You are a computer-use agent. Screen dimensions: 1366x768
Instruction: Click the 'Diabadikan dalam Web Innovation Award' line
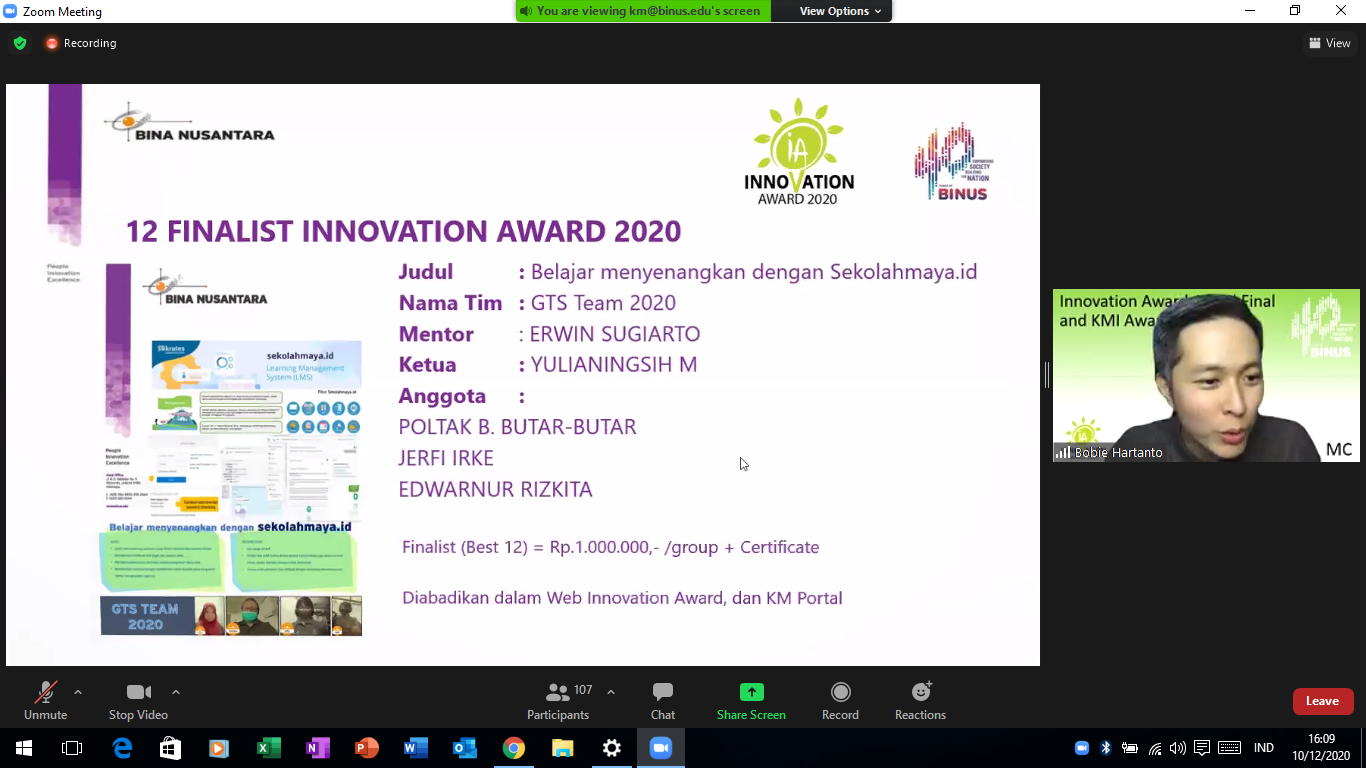click(x=622, y=598)
